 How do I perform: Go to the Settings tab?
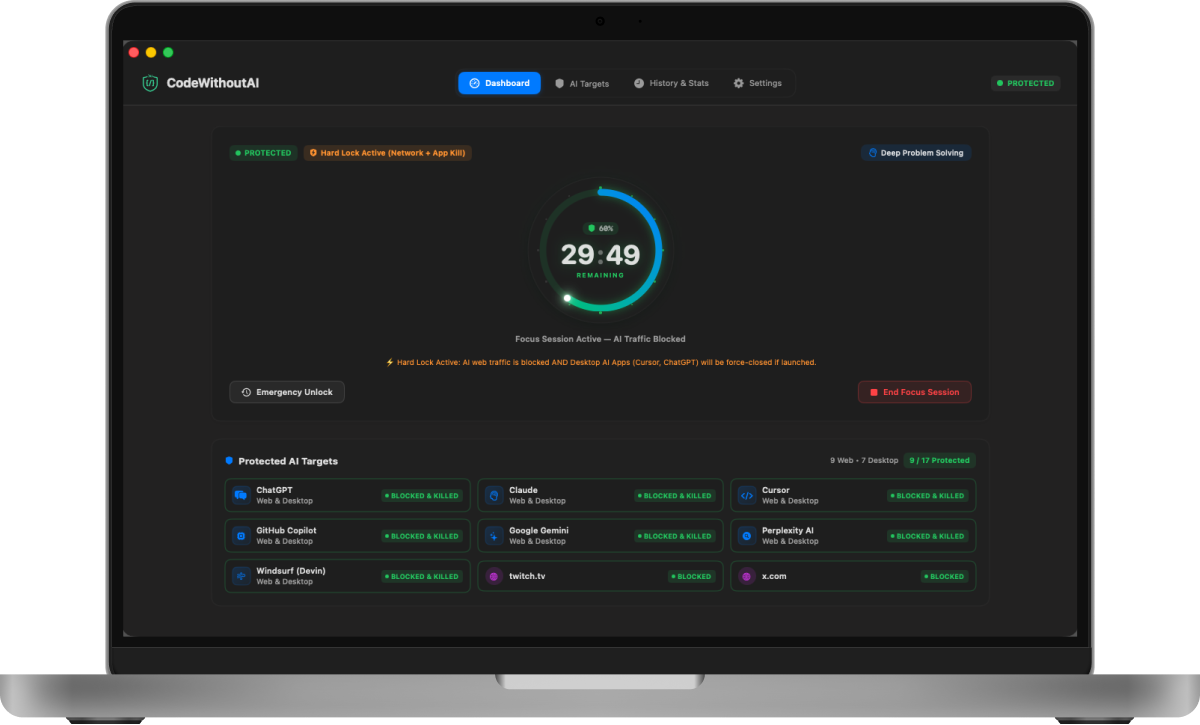coord(758,83)
